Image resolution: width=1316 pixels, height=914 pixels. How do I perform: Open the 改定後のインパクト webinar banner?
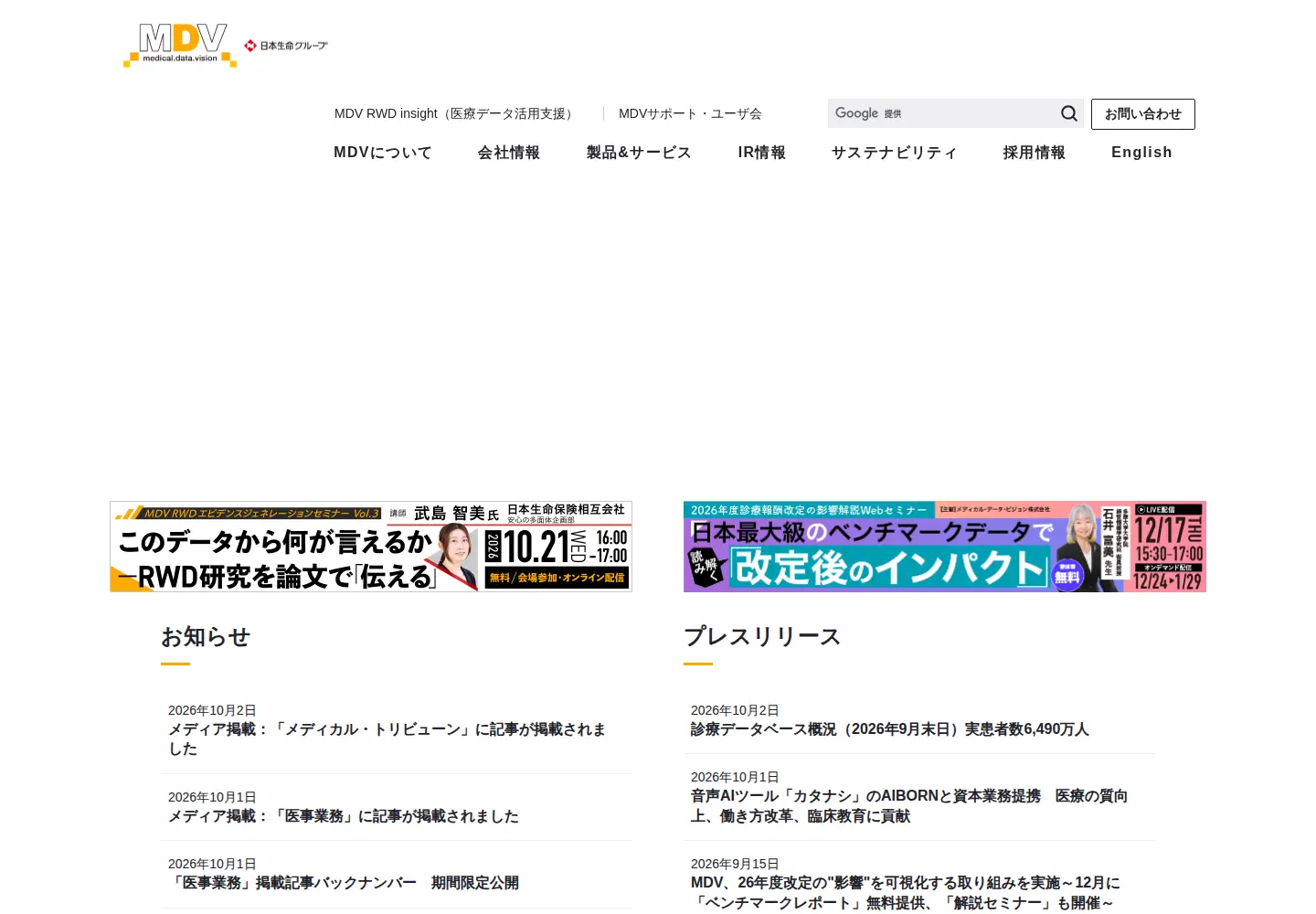click(945, 547)
